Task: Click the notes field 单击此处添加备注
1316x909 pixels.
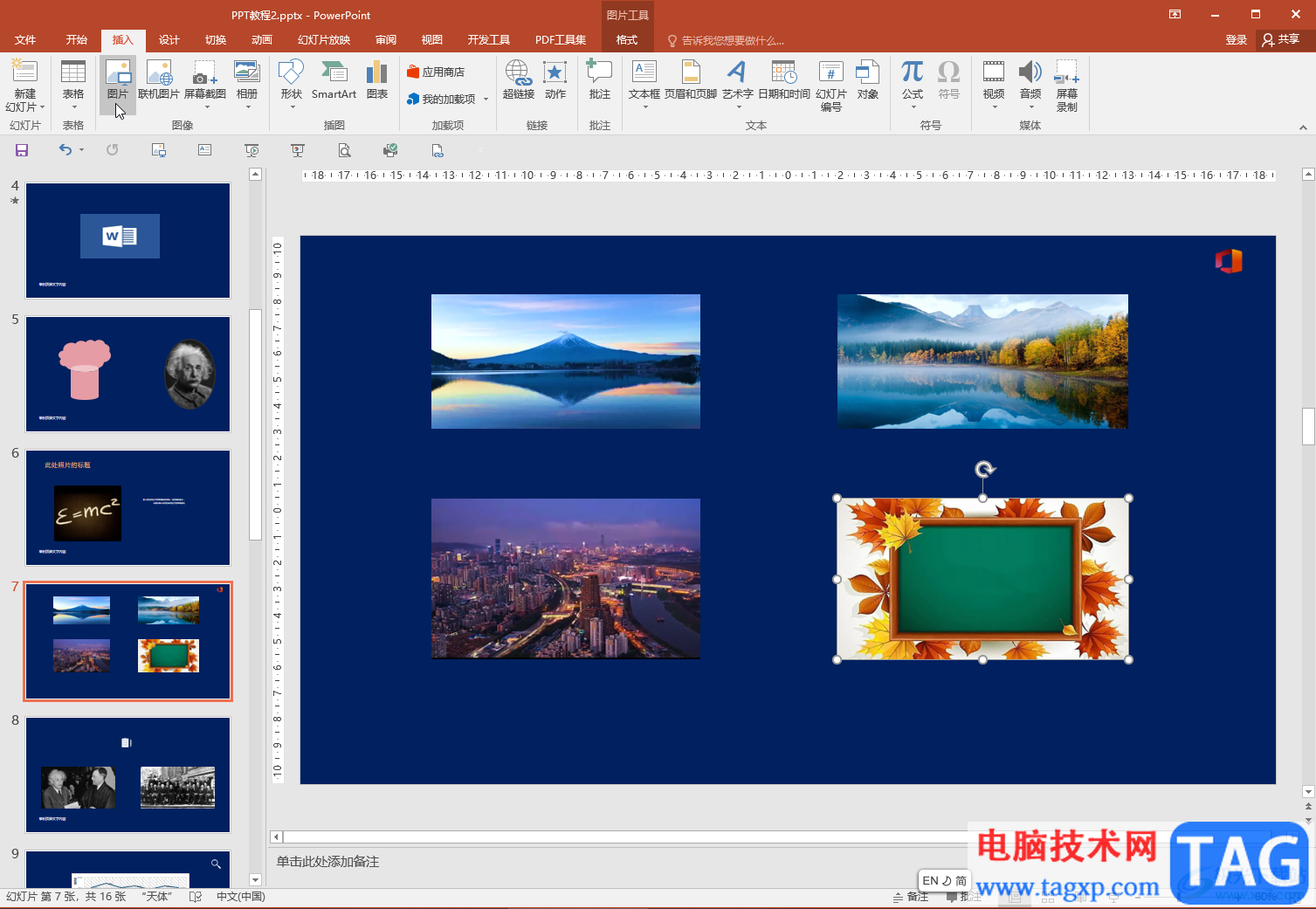Action: pos(328,862)
